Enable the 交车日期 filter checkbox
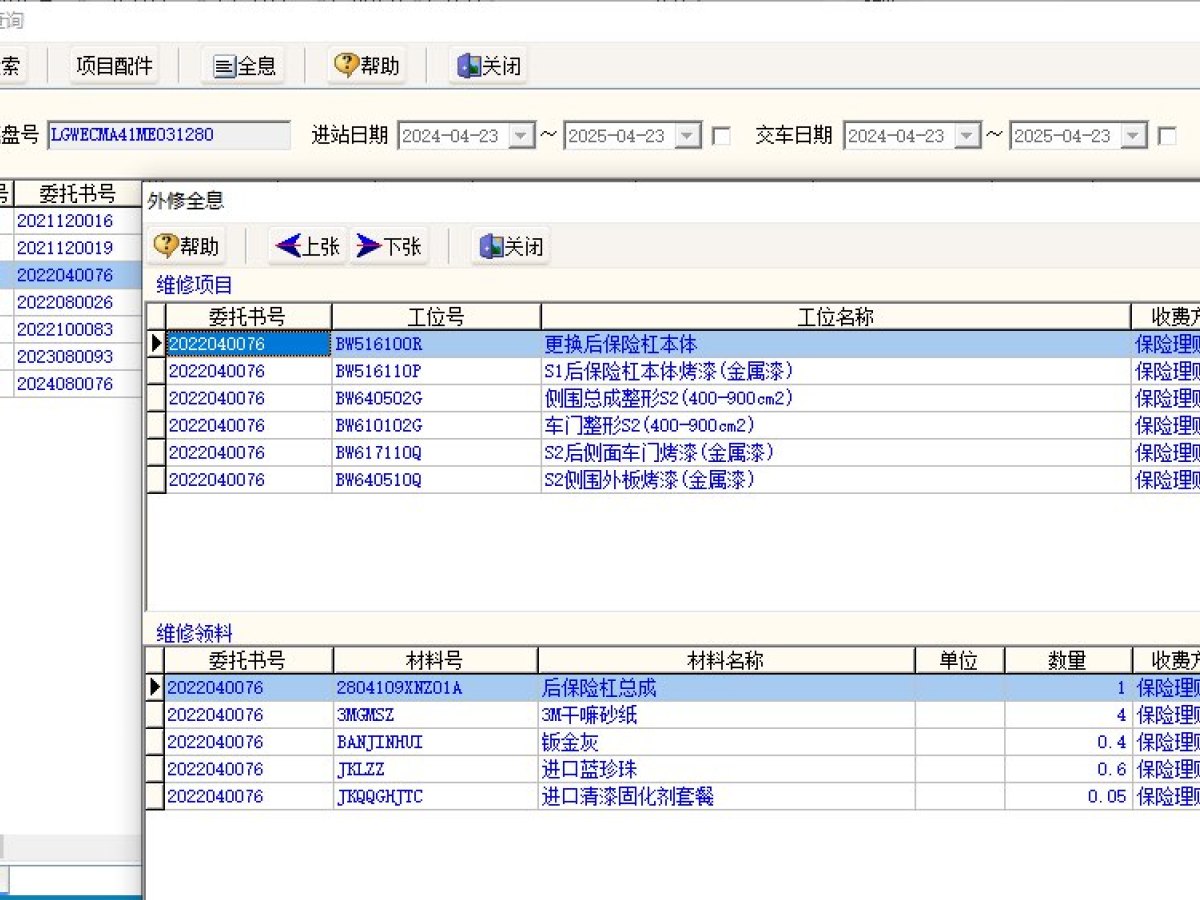Image resolution: width=1200 pixels, height=900 pixels. [x=1166, y=136]
